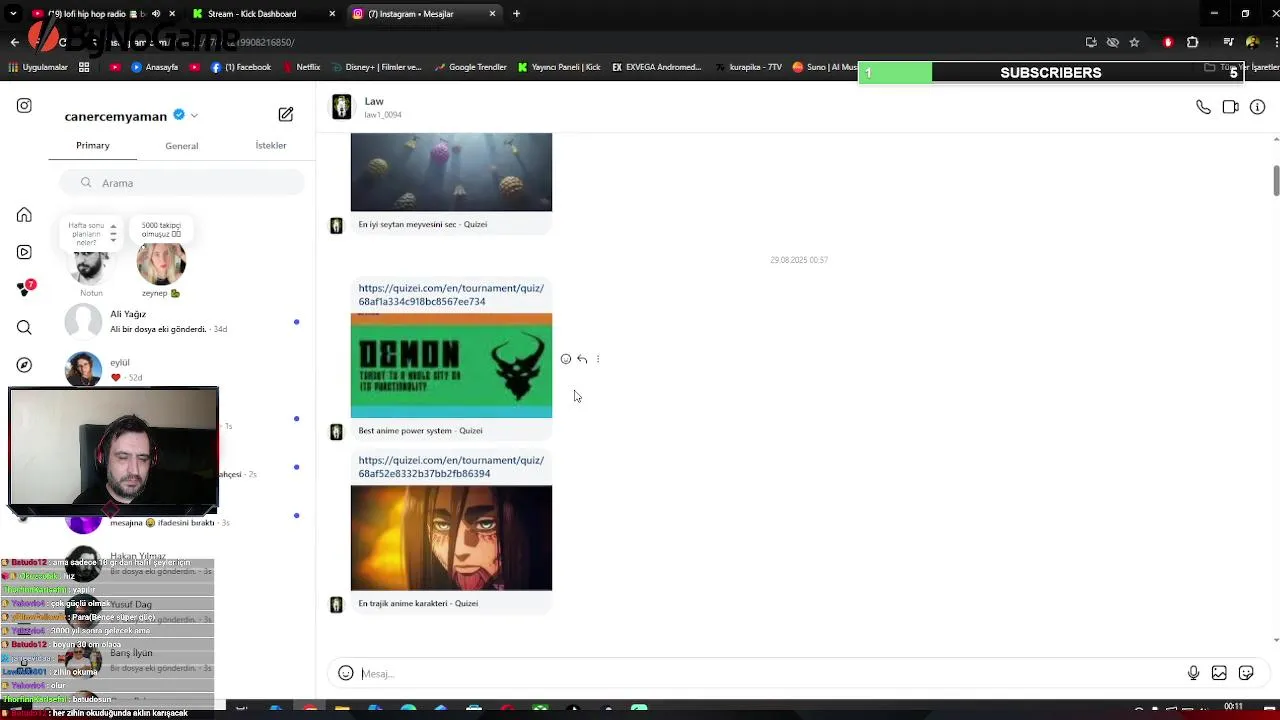
Task: Switch to the Primary inbox tab
Action: pos(93,145)
